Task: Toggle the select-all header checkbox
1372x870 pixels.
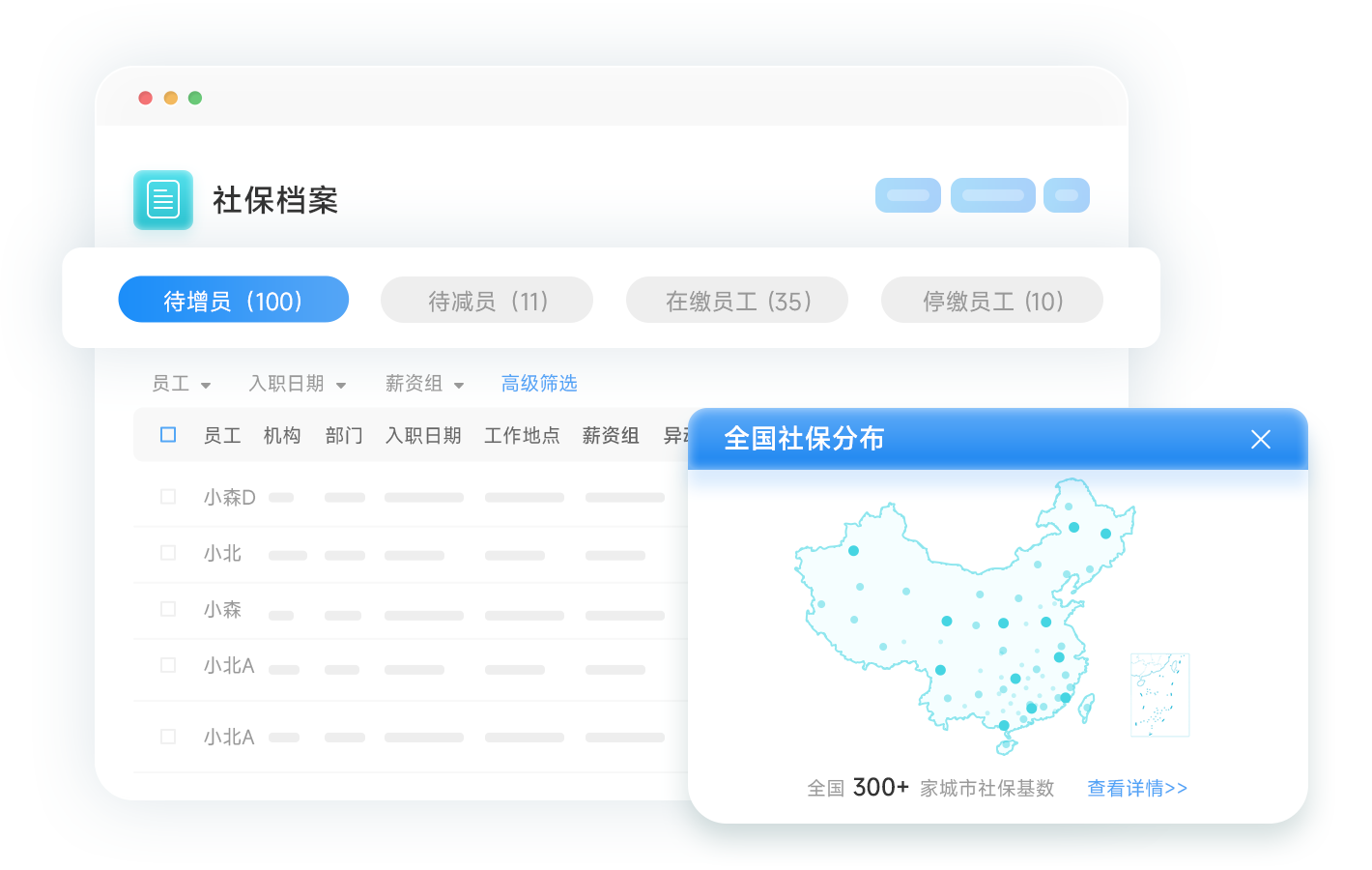Action: 168,435
